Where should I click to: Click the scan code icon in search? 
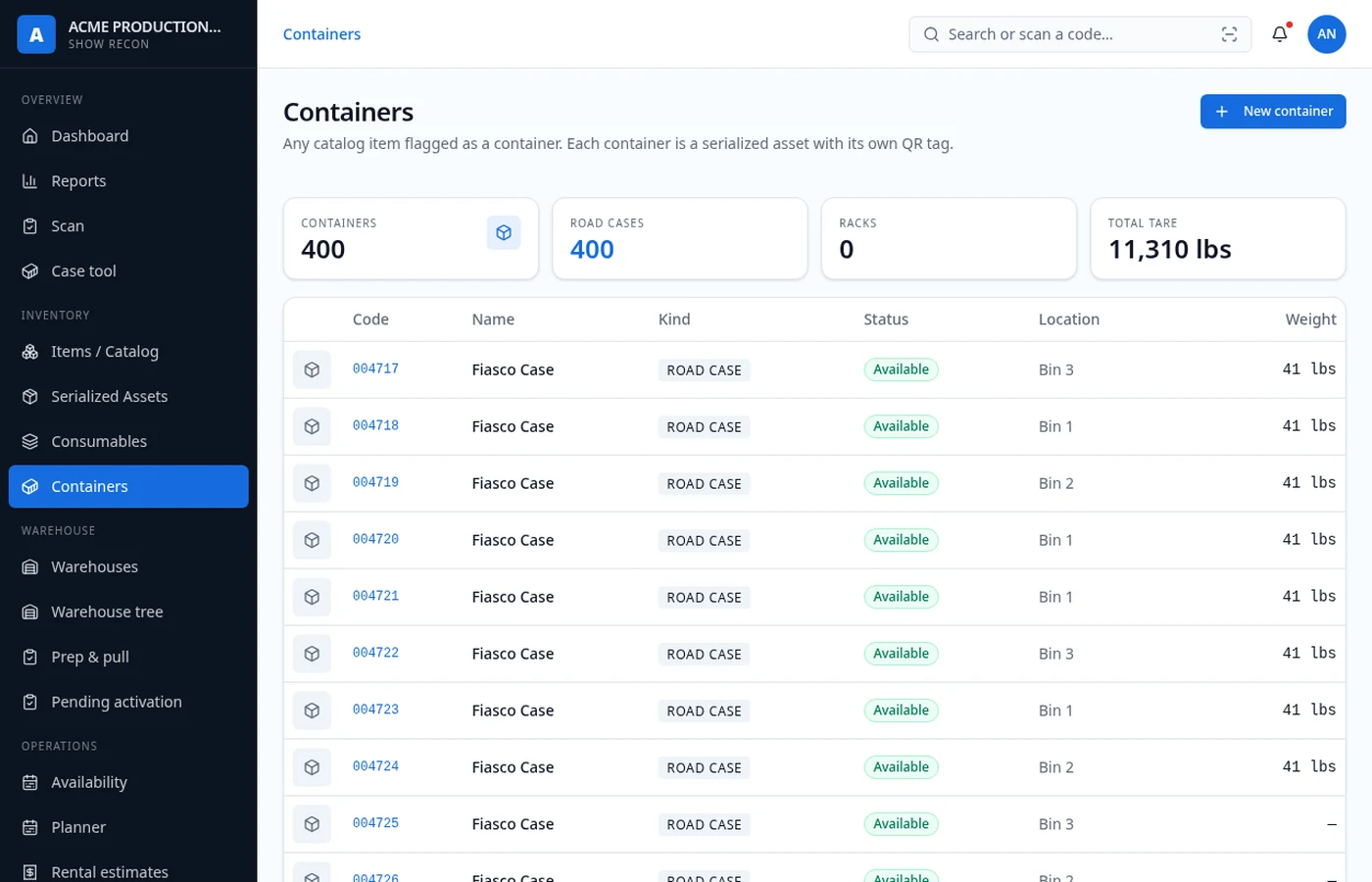(1229, 34)
